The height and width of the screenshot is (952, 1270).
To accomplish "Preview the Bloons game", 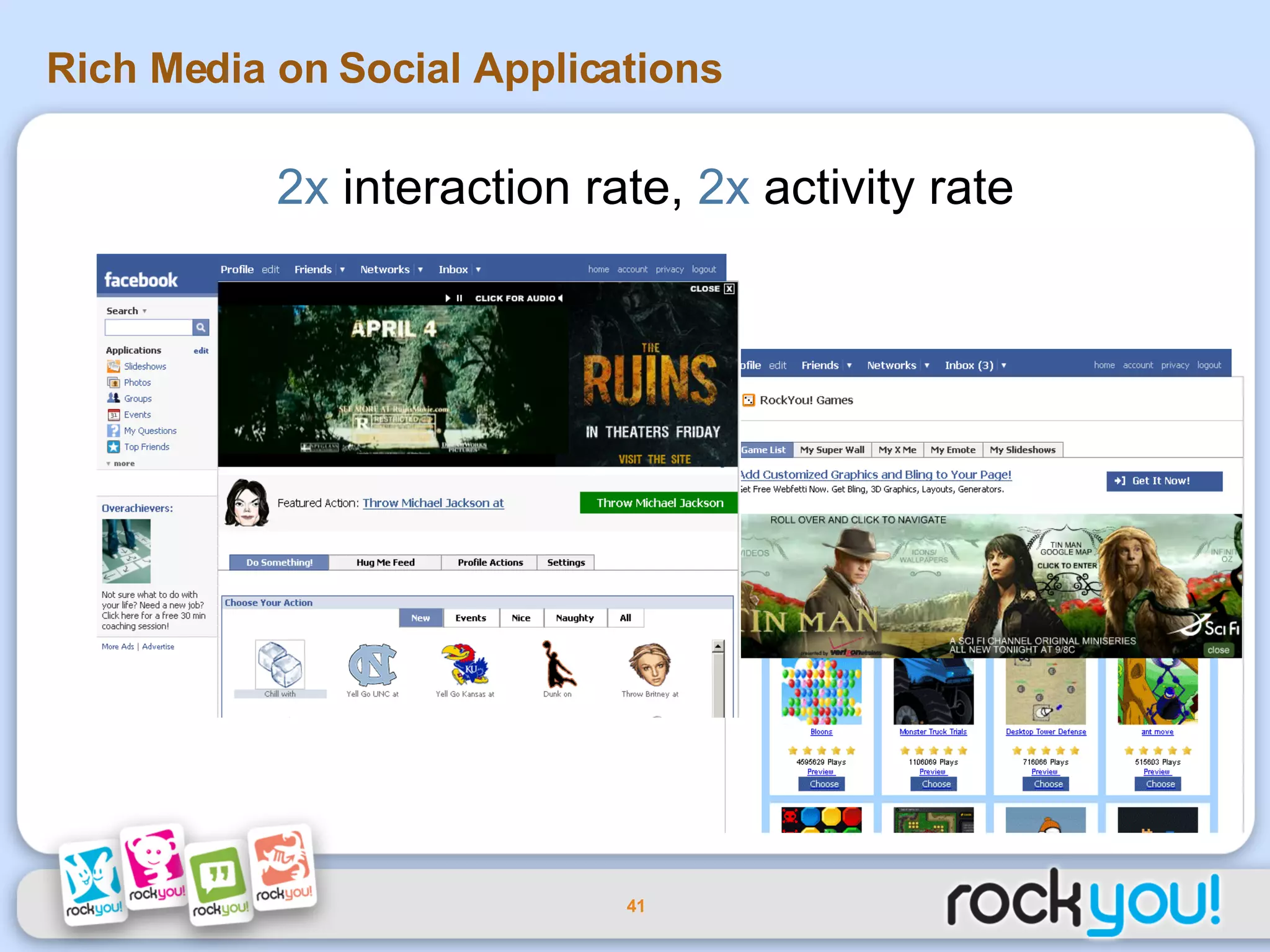I will (x=820, y=772).
